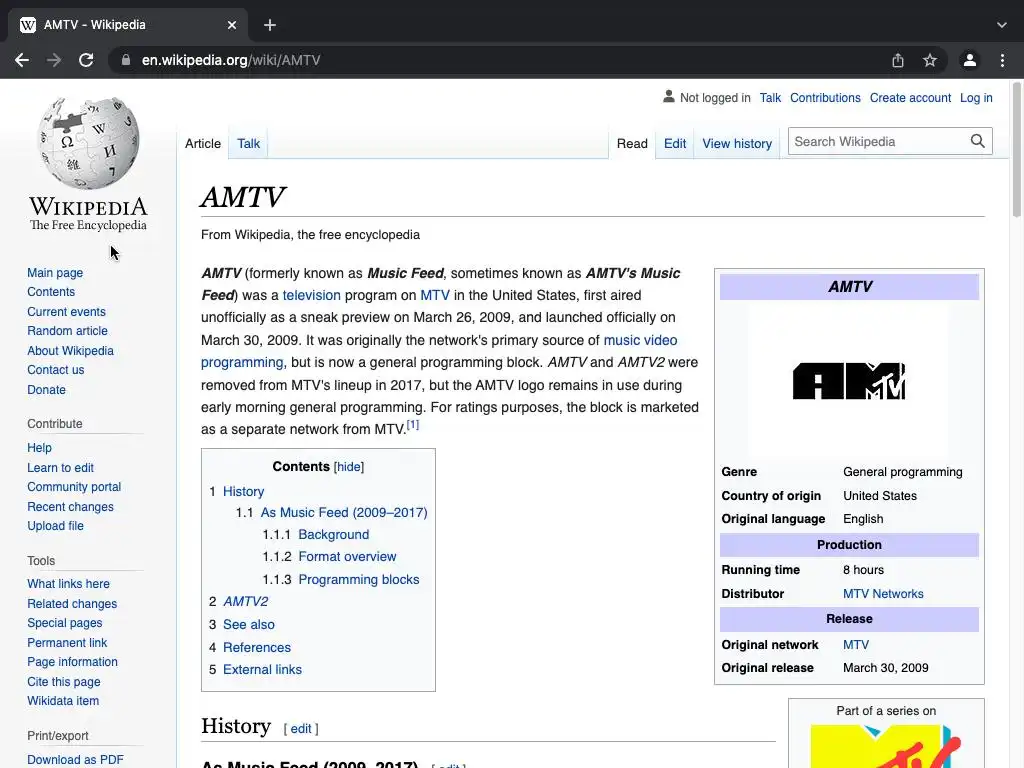Click the page vertical scrollbar
1024x768 pixels.
tap(1017, 150)
